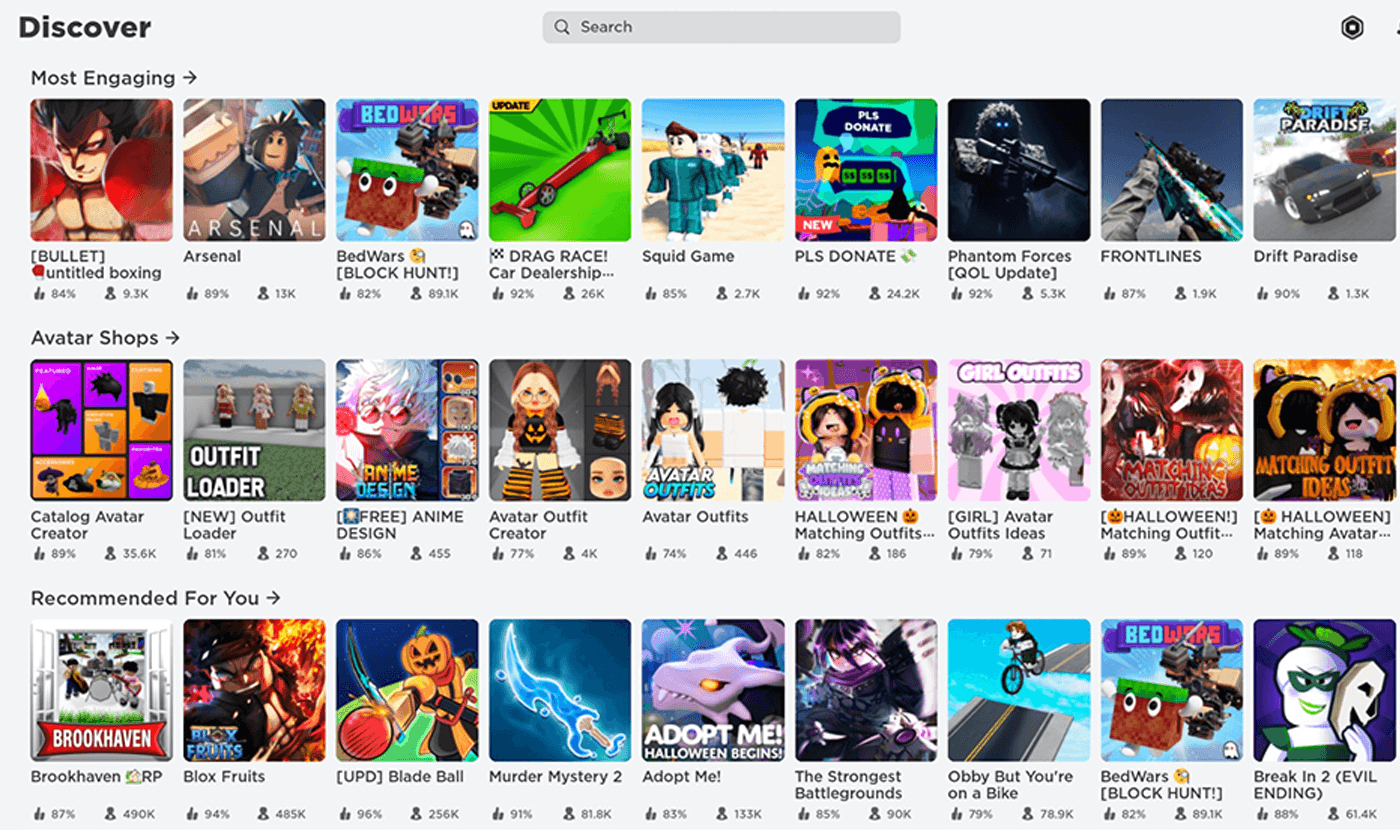
Task: Open Phantom Forces [QOL Update] title link
Action: [1009, 264]
